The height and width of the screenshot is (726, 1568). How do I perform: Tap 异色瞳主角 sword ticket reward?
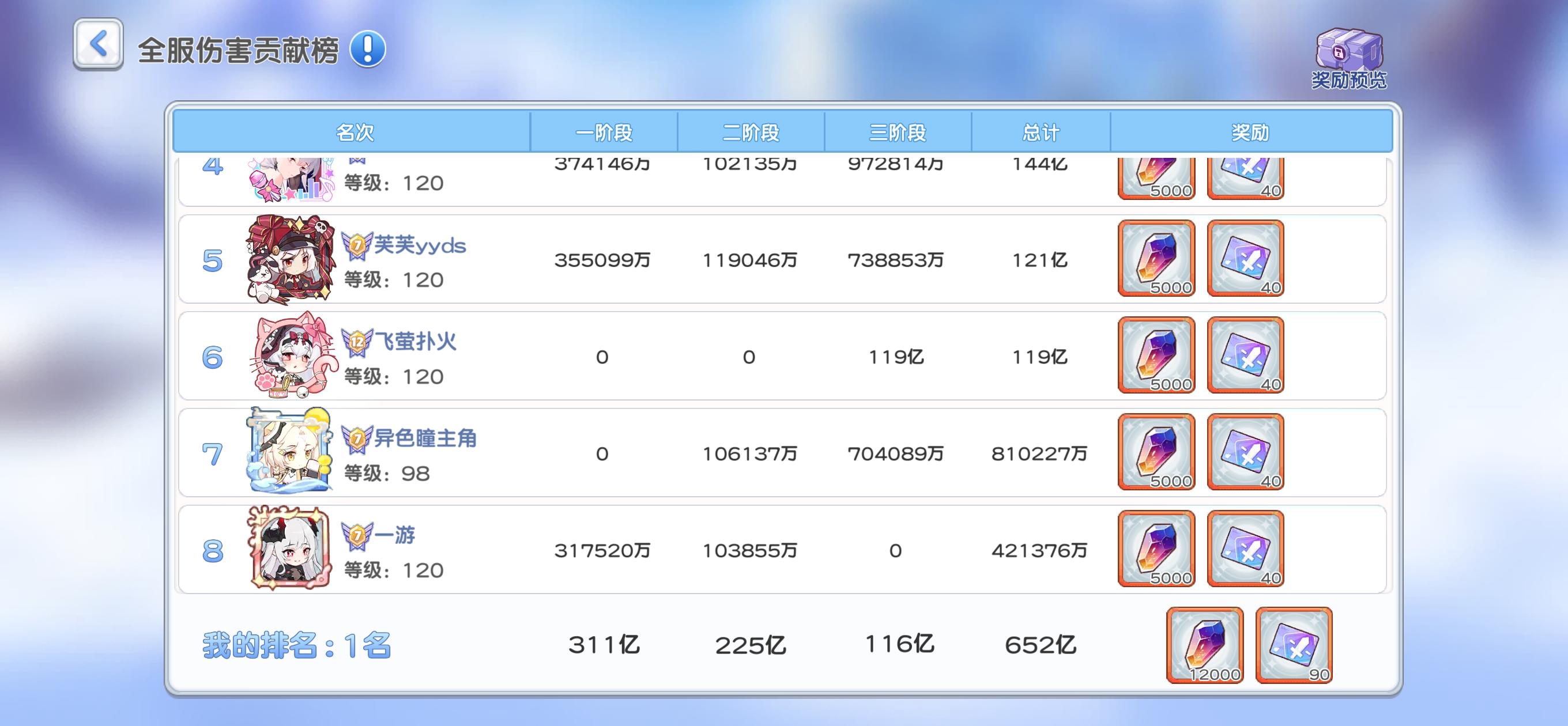(x=1245, y=452)
